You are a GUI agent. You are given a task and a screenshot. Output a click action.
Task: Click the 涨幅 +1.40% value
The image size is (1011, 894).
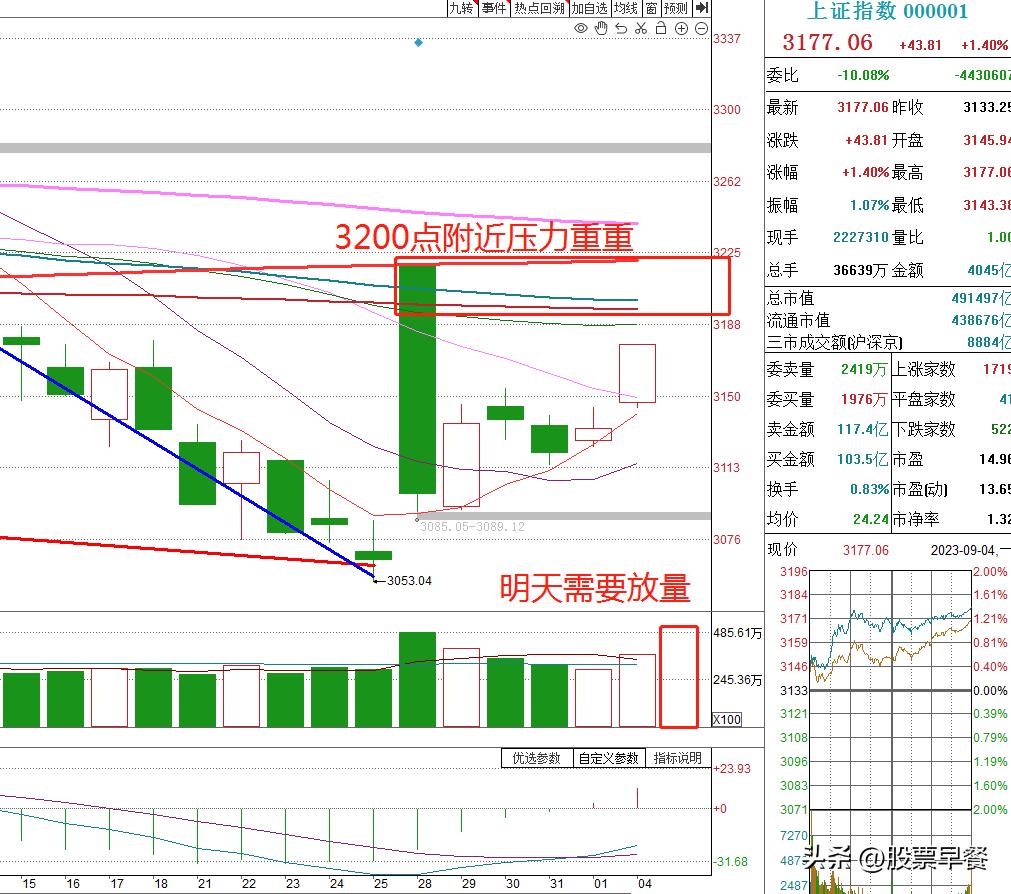(x=865, y=172)
